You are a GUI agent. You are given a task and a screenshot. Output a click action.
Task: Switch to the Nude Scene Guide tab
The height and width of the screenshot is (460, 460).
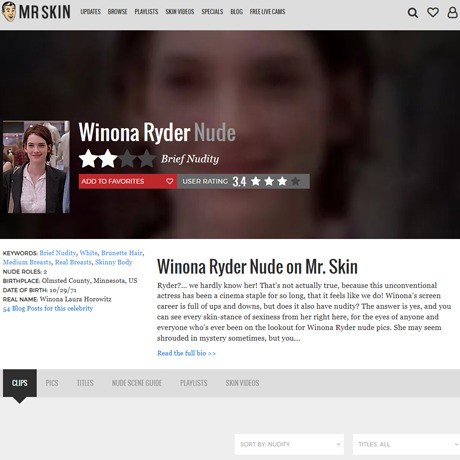tap(137, 383)
